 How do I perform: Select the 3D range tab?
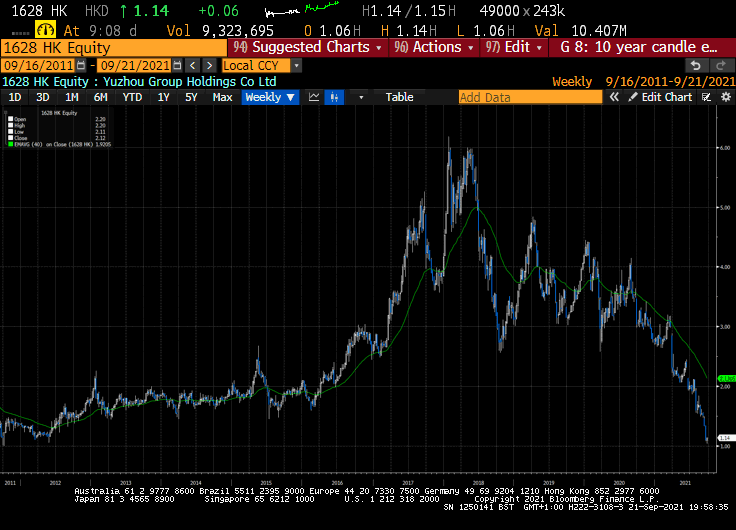pos(43,97)
